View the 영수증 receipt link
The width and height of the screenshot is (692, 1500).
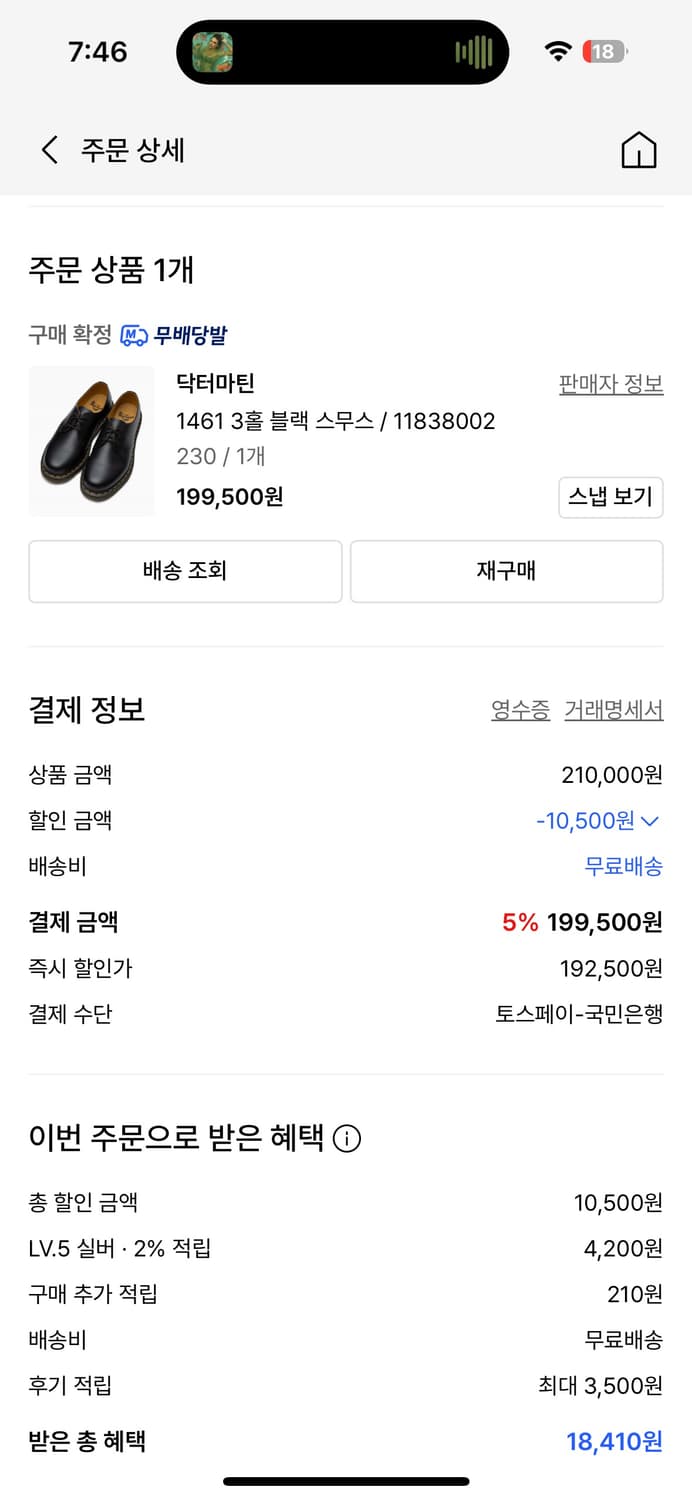(x=520, y=710)
